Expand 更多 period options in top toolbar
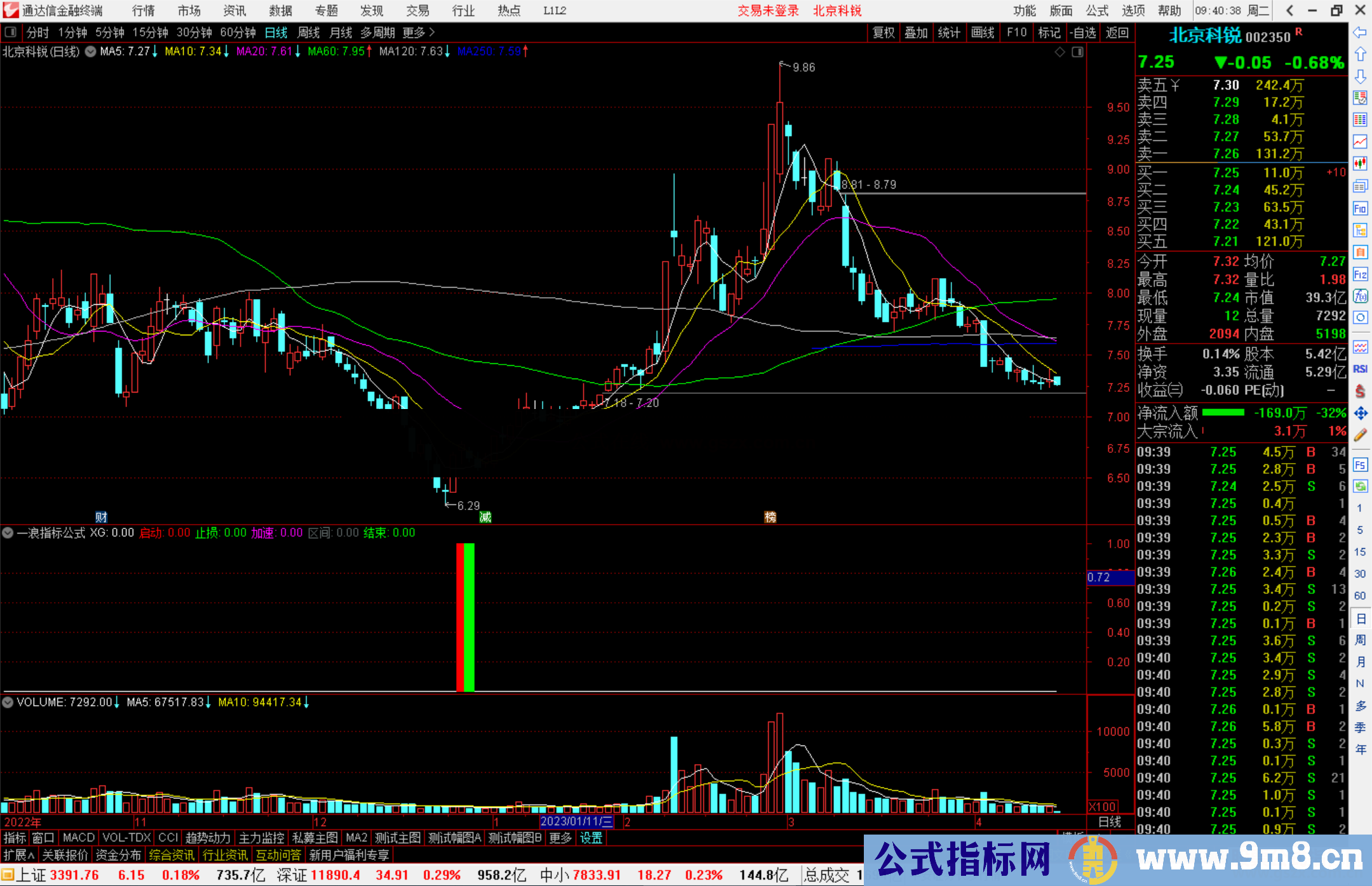The height and width of the screenshot is (886, 1372). pyautogui.click(x=418, y=32)
